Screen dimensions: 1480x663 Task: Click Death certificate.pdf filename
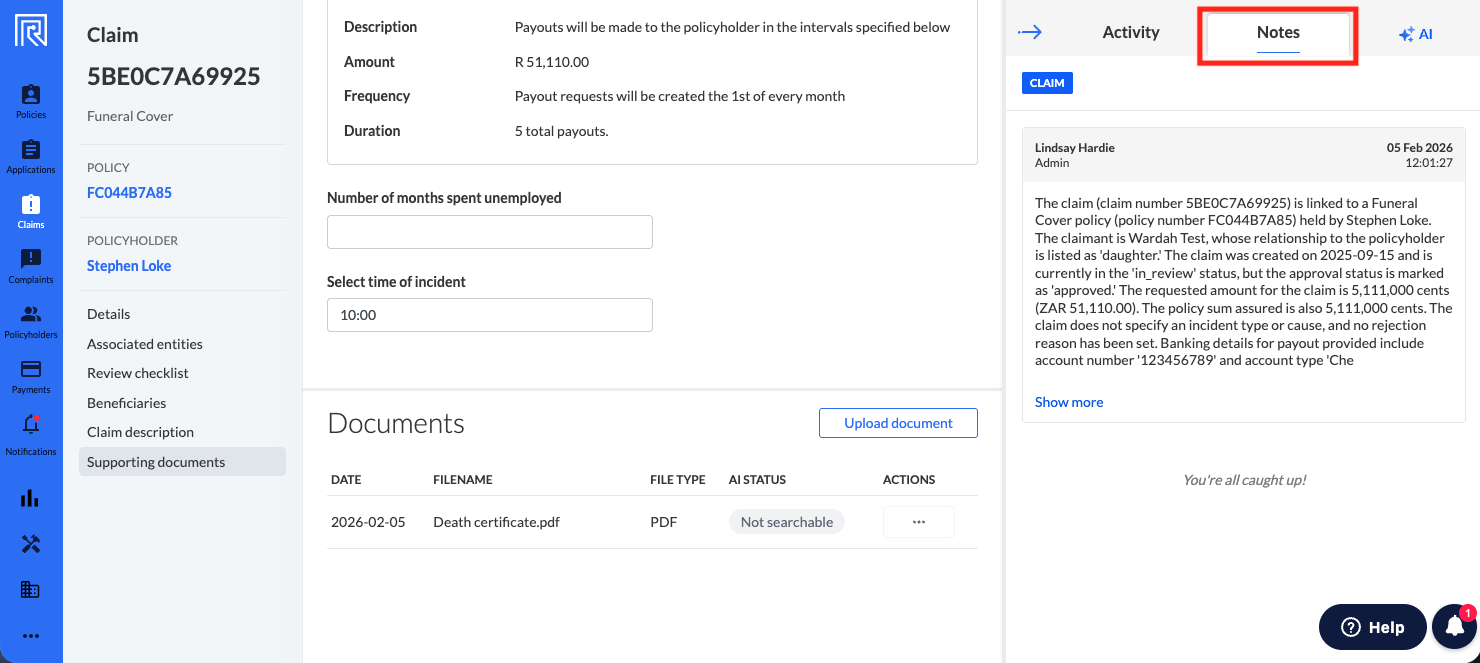497,522
